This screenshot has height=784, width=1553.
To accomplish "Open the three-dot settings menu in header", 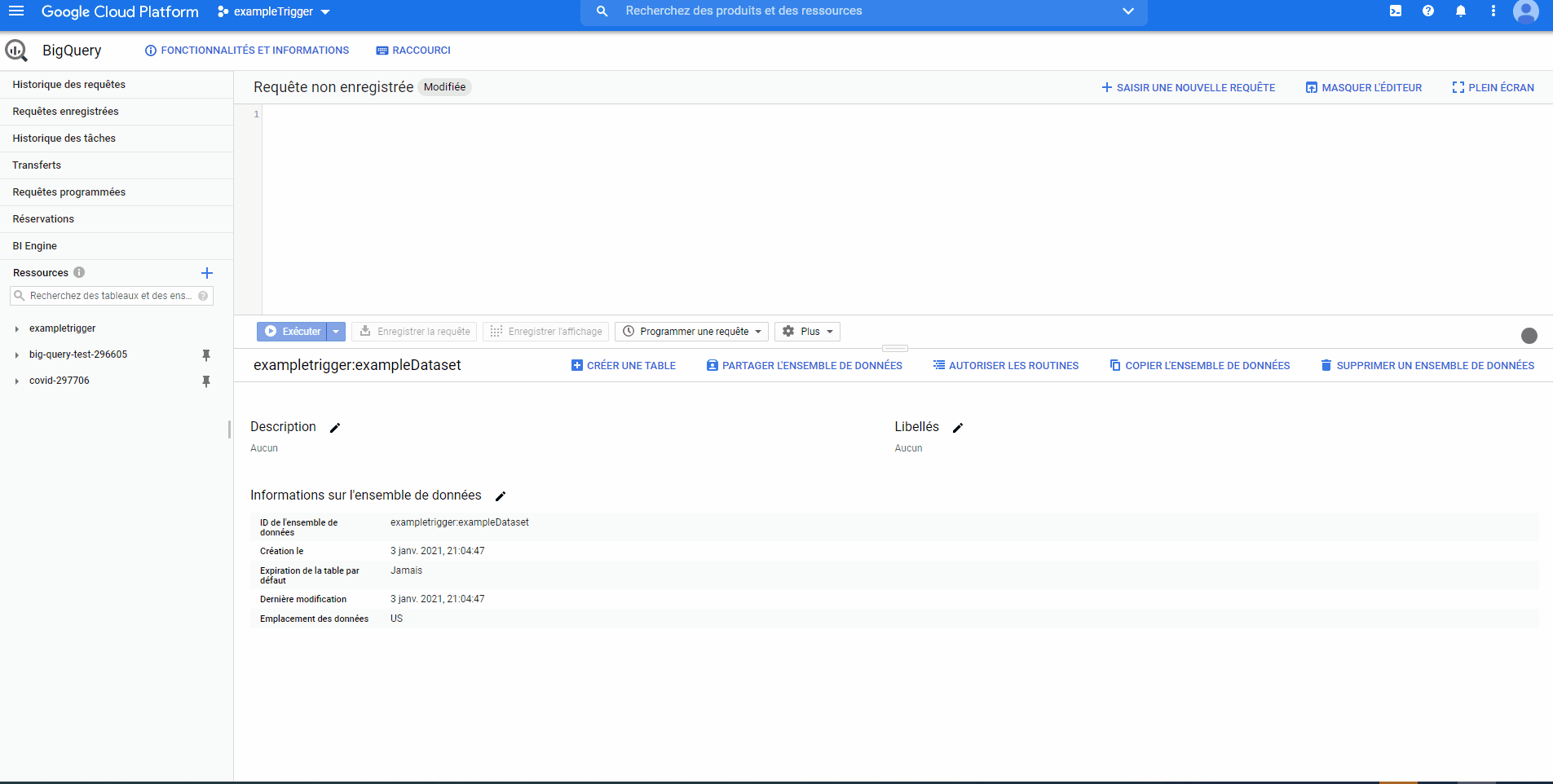I will point(1493,11).
